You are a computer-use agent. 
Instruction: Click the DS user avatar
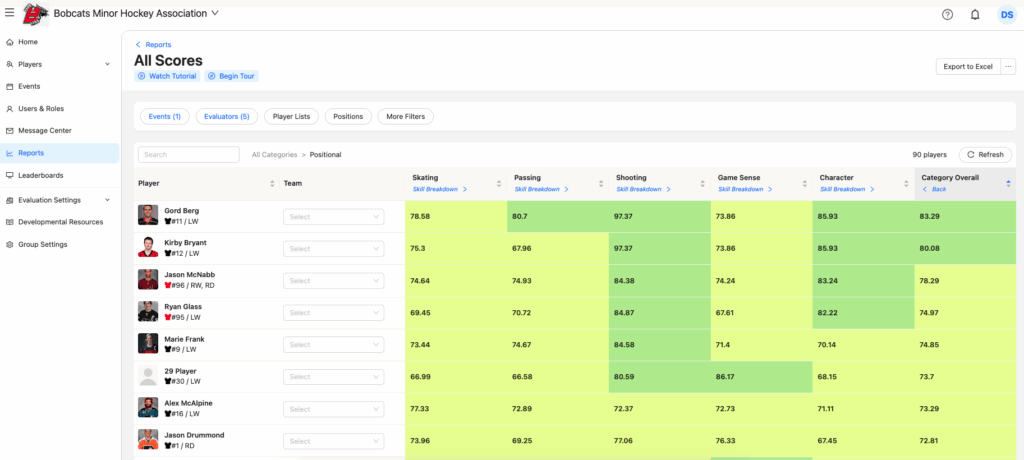pyautogui.click(x=1006, y=14)
